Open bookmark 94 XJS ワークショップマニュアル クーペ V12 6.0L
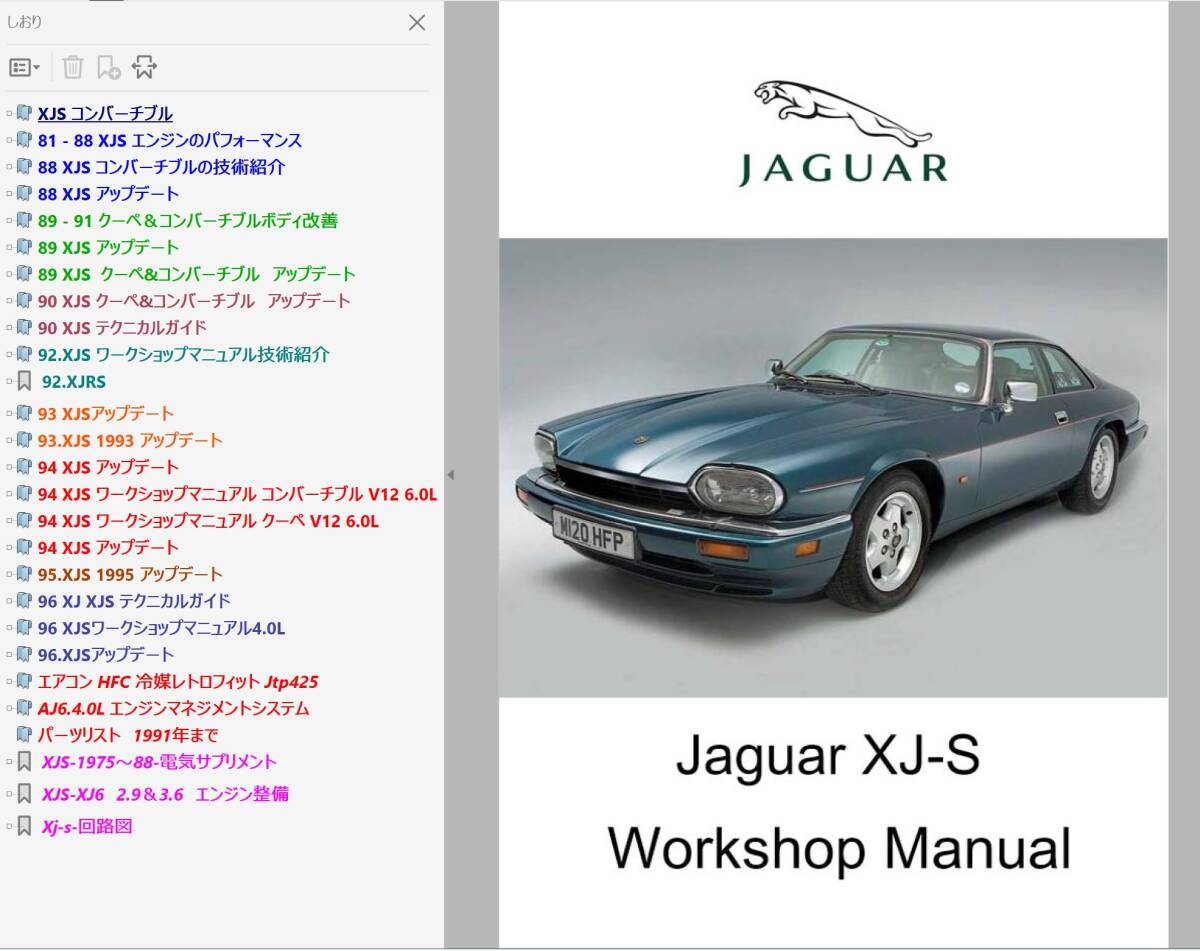 click(208, 521)
